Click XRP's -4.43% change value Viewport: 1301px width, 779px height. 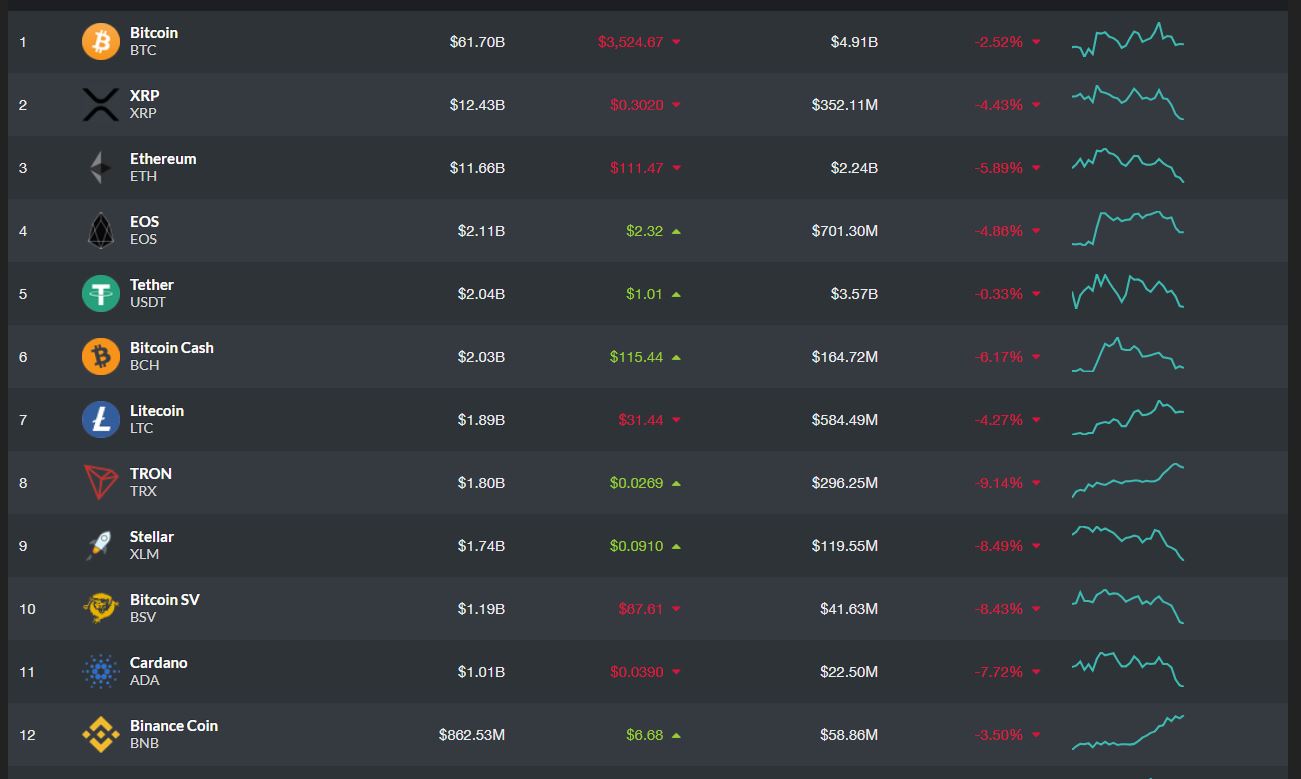pos(998,105)
